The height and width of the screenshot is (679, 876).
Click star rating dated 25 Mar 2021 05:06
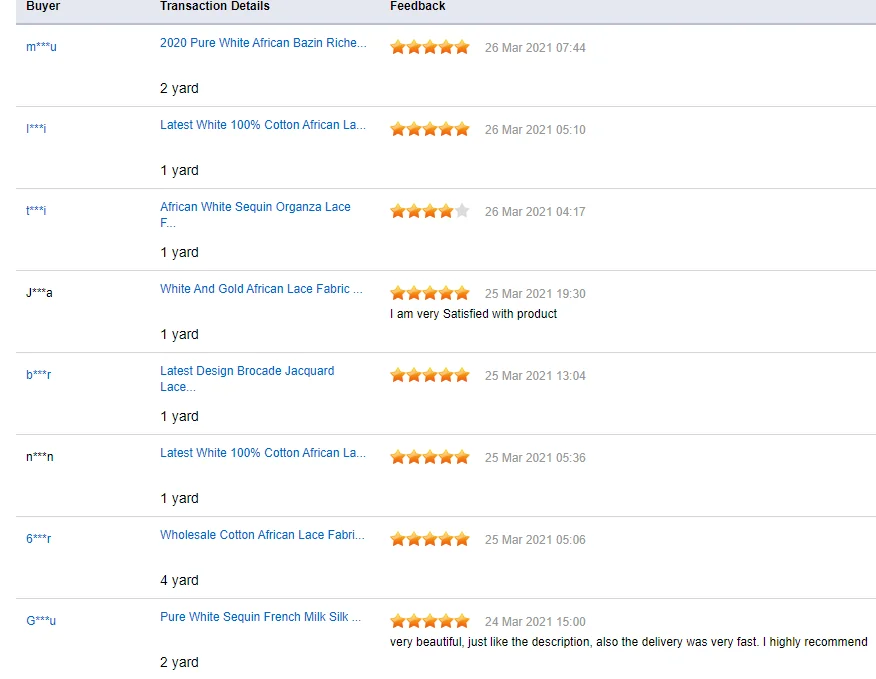[x=429, y=539]
